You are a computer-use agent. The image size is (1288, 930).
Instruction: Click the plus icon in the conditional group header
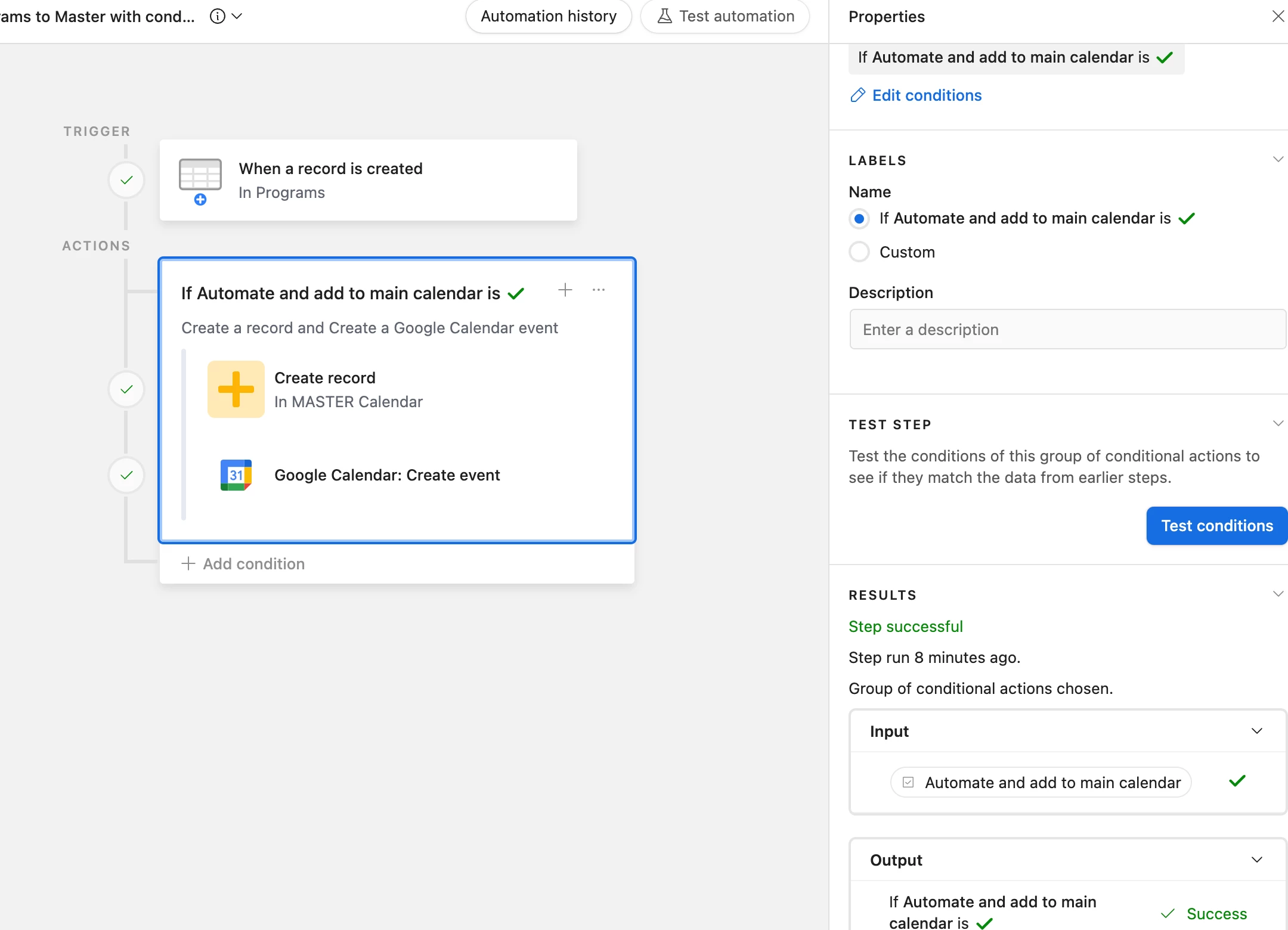565,290
